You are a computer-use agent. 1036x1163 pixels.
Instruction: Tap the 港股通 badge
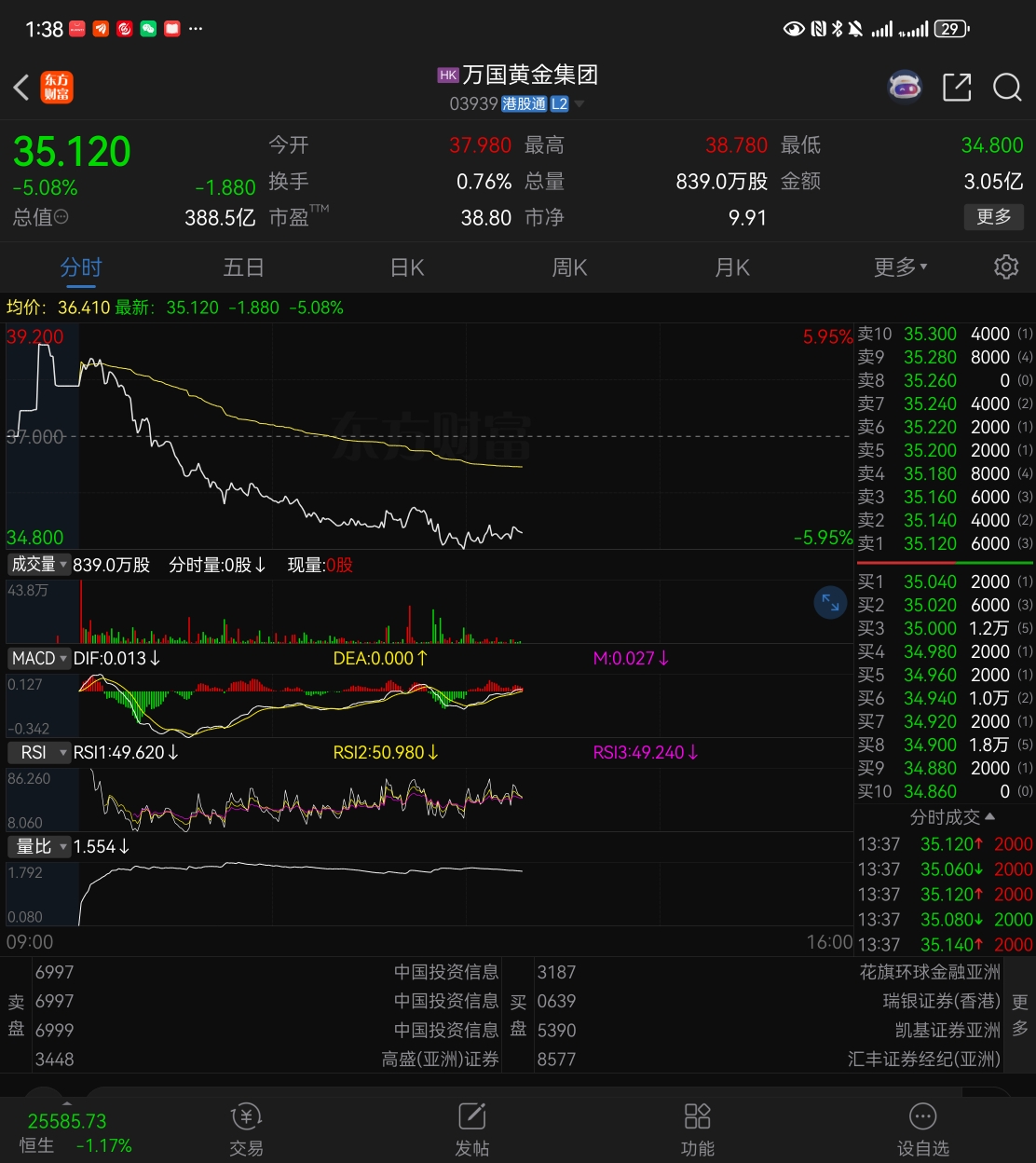coord(525,104)
